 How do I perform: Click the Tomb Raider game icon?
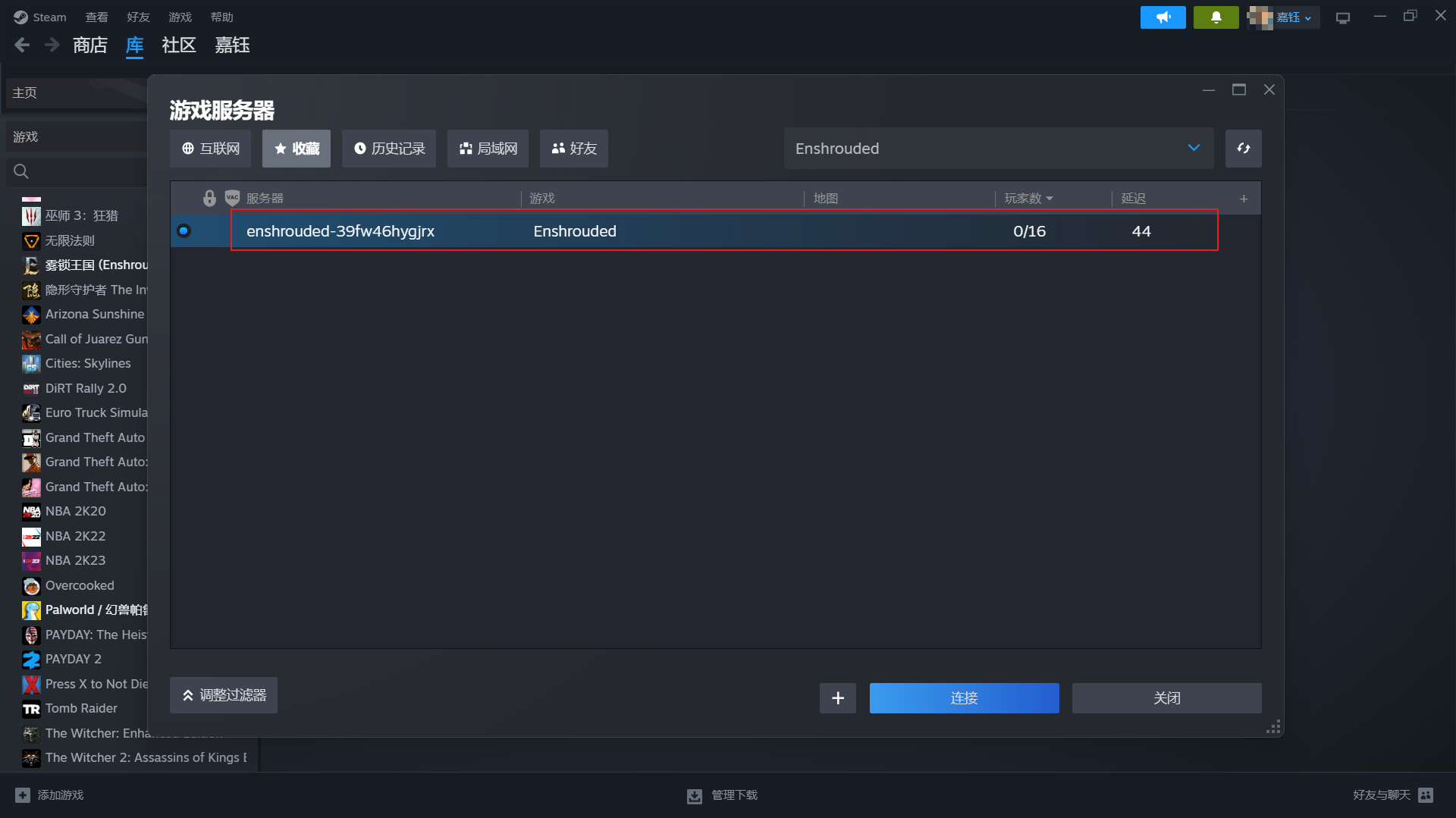[31, 709]
